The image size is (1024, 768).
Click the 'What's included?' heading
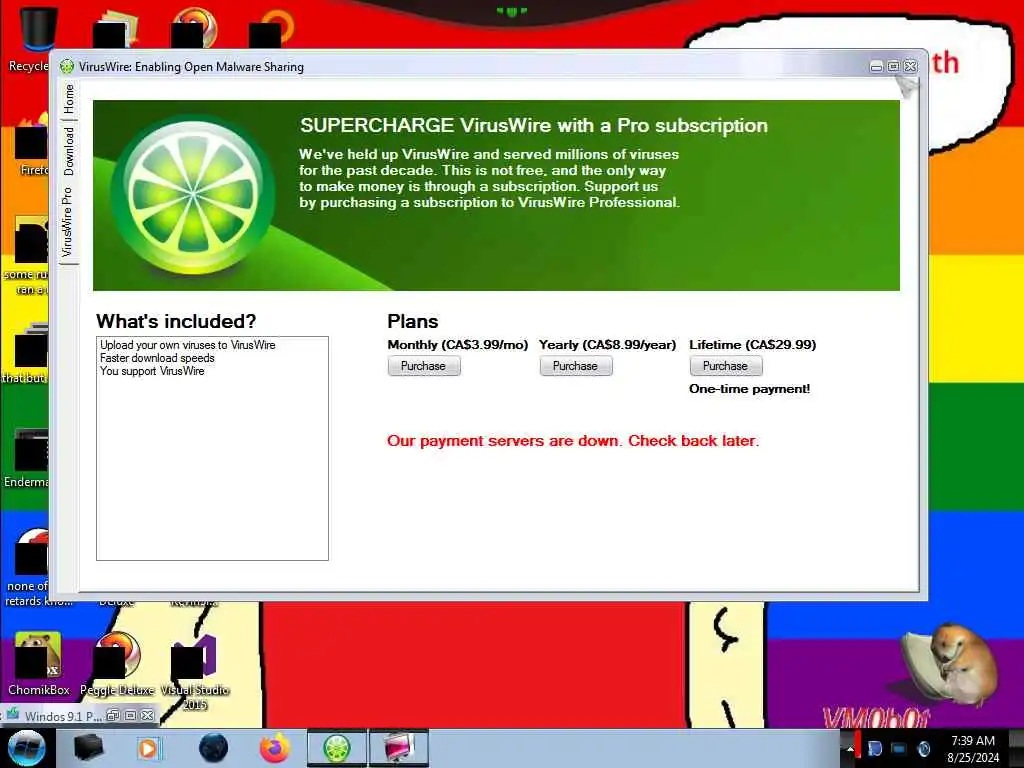click(x=176, y=321)
